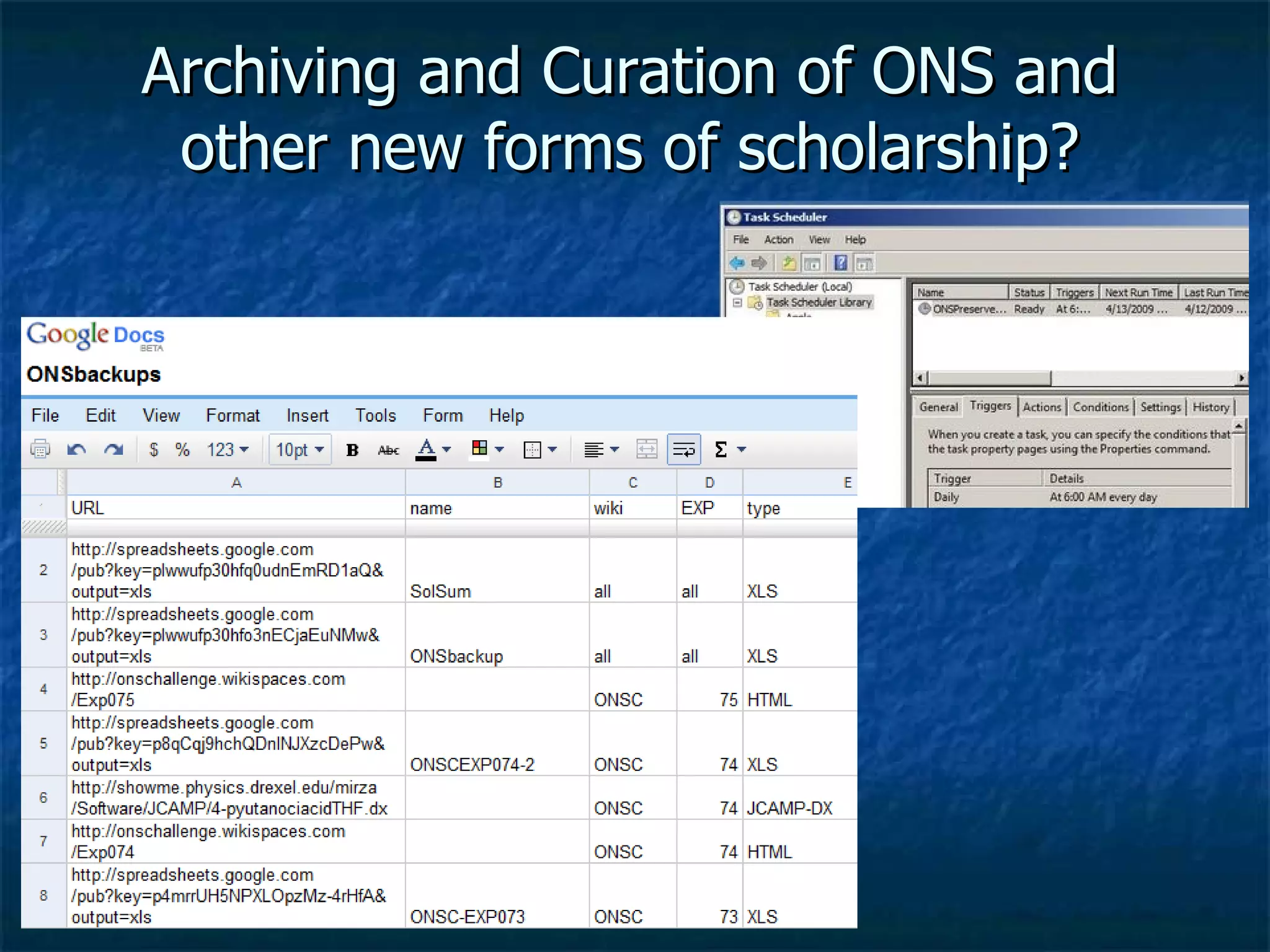
Task: Select column A header
Action: click(236, 482)
